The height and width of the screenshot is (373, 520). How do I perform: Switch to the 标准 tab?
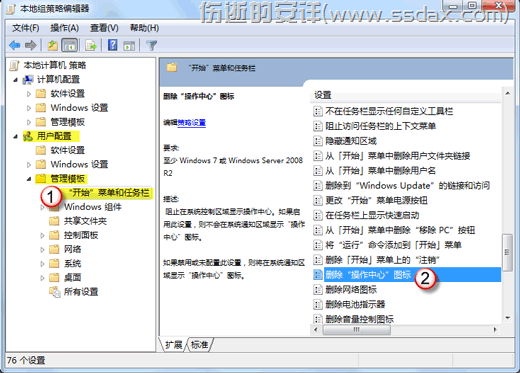199,344
